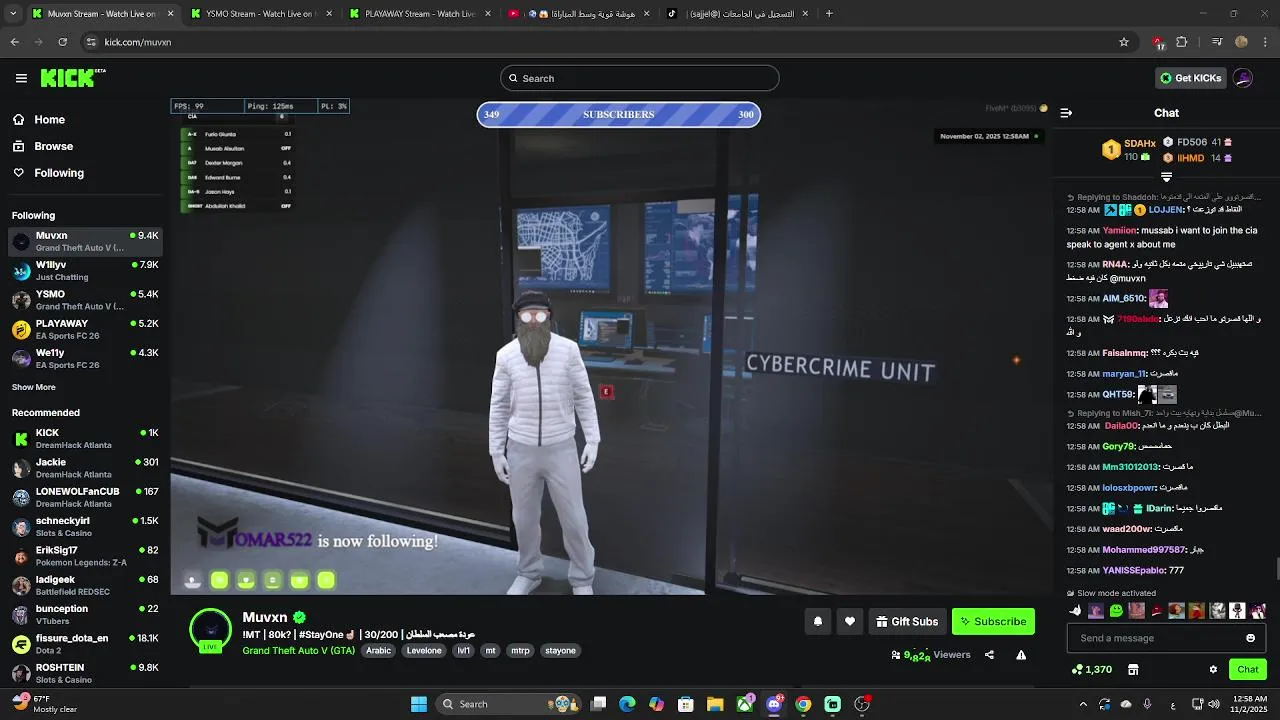The width and height of the screenshot is (1280, 720).
Task: Pick the hand gesture emote
Action: pos(1076,611)
